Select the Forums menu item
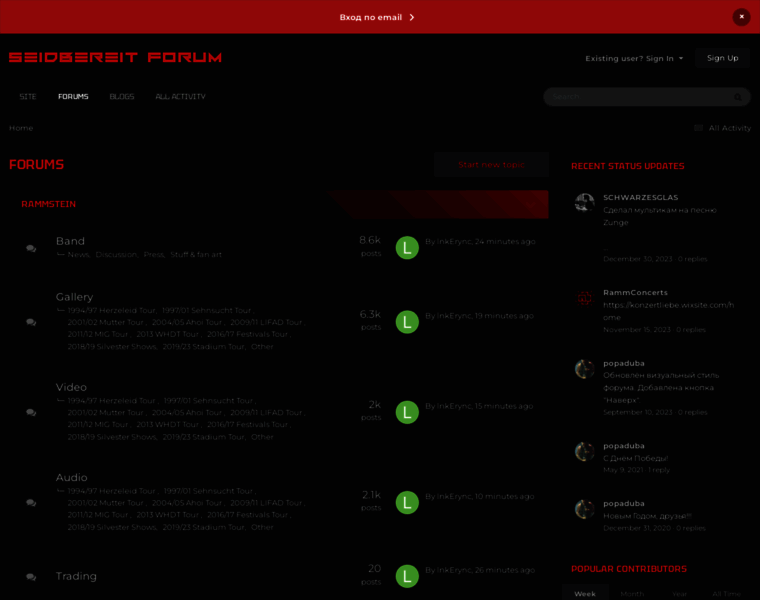This screenshot has width=760, height=600. pos(73,96)
